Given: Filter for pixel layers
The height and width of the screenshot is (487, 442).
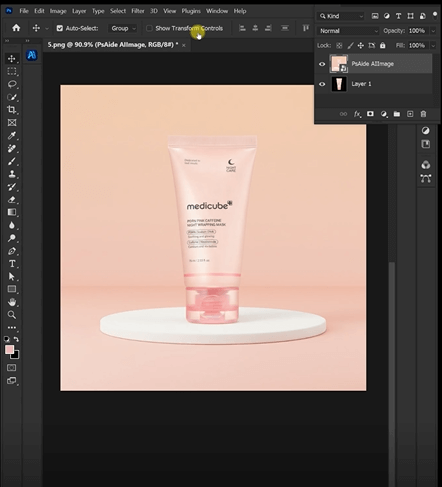Looking at the screenshot, I should coord(375,16).
